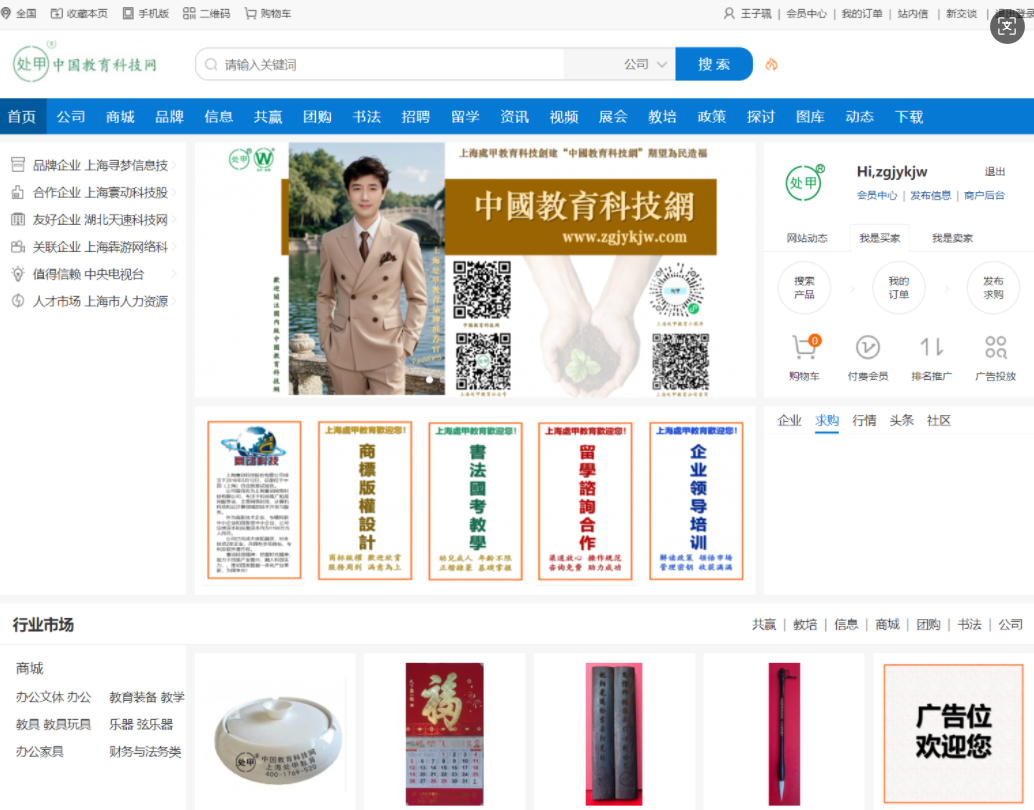Screen dimensions: 1034x810
Task: Select the 行情 tab in right panel
Action: [864, 420]
